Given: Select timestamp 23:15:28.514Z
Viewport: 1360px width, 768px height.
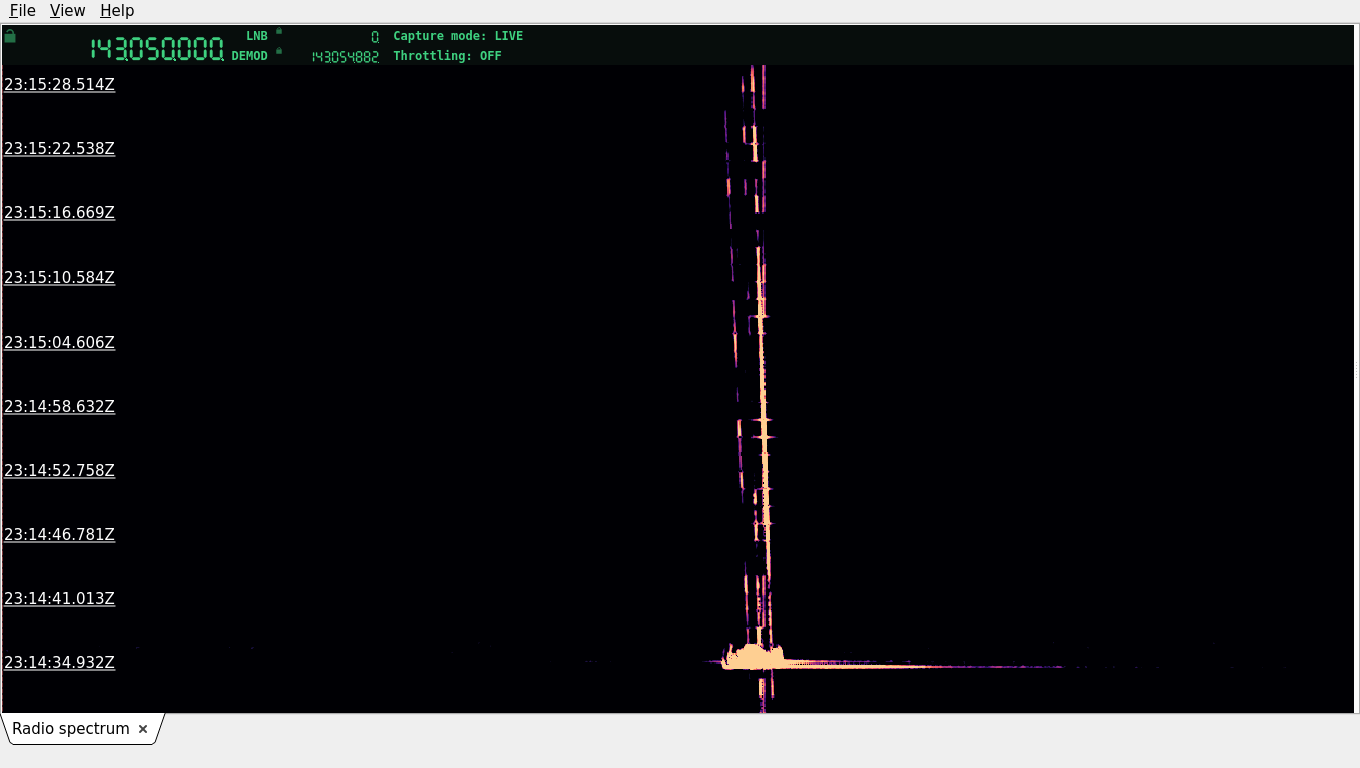Looking at the screenshot, I should 59,85.
